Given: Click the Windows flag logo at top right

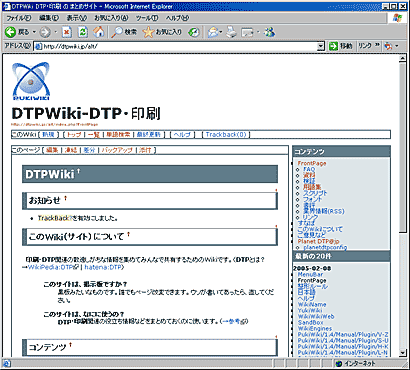Looking at the screenshot, I should pyautogui.click(x=397, y=18).
